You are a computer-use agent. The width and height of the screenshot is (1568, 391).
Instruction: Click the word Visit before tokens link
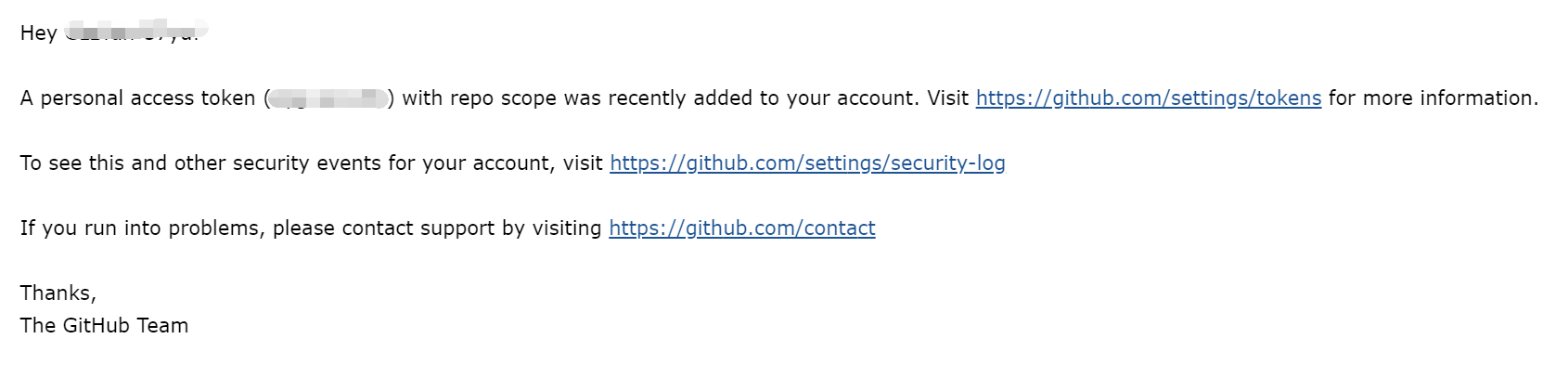click(947, 98)
